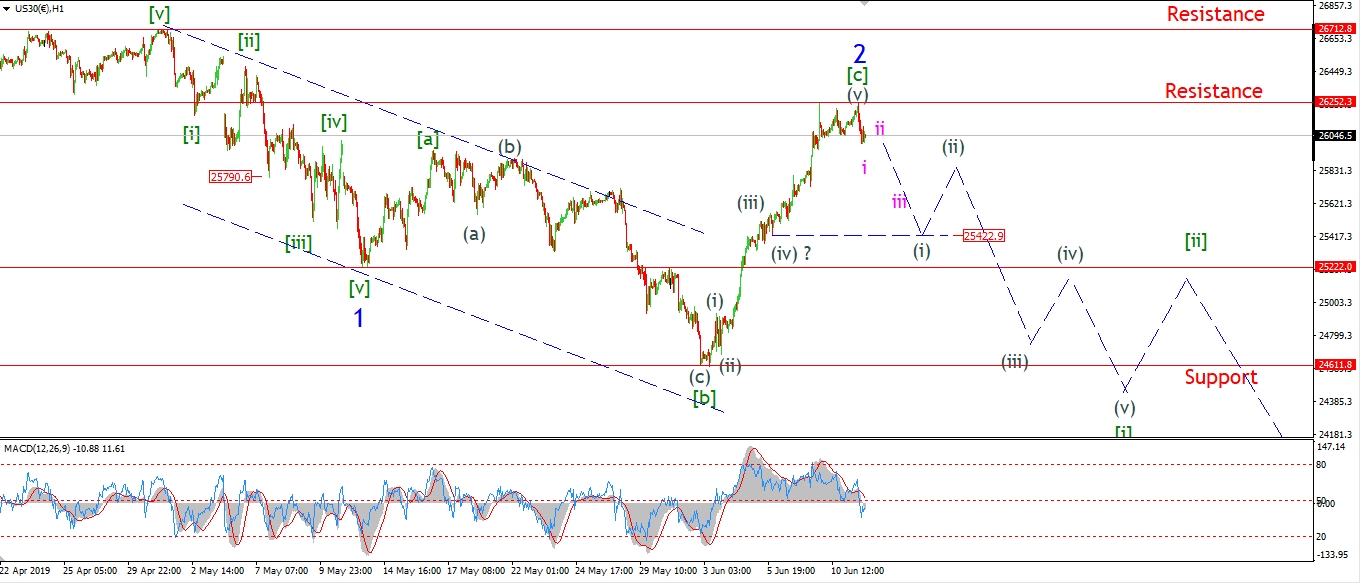Select the boxed 25422.9 price label

point(983,236)
